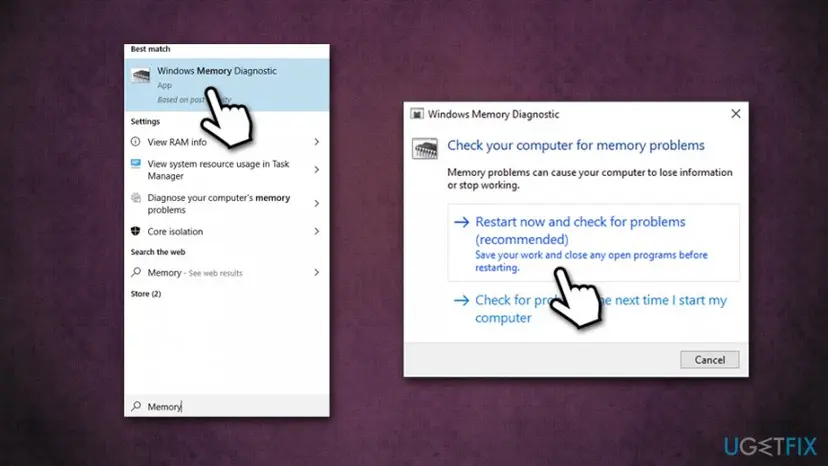Expand the View RAM info chevron

coord(316,142)
